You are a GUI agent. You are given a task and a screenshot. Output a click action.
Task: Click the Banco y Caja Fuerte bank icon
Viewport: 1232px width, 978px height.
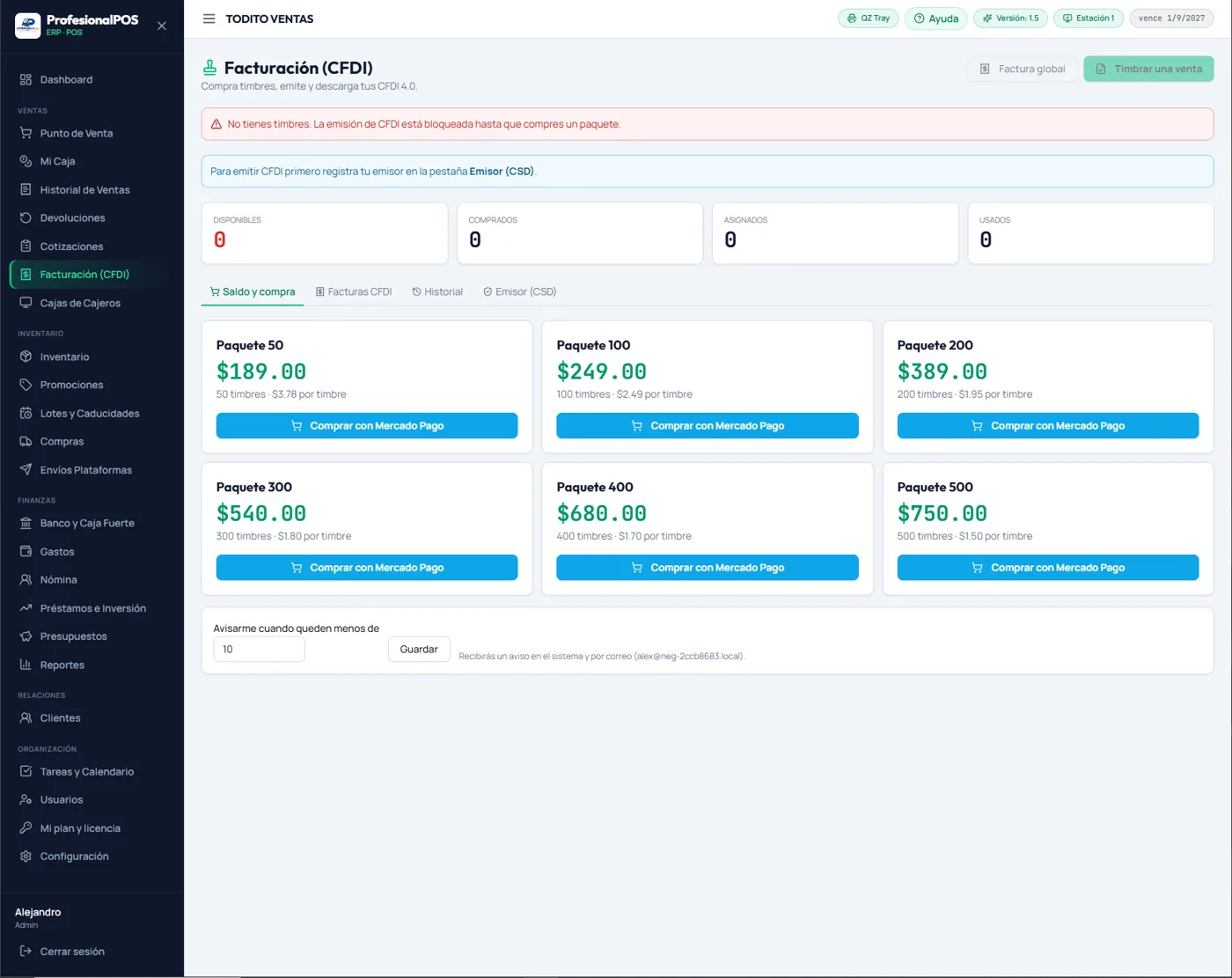click(26, 523)
